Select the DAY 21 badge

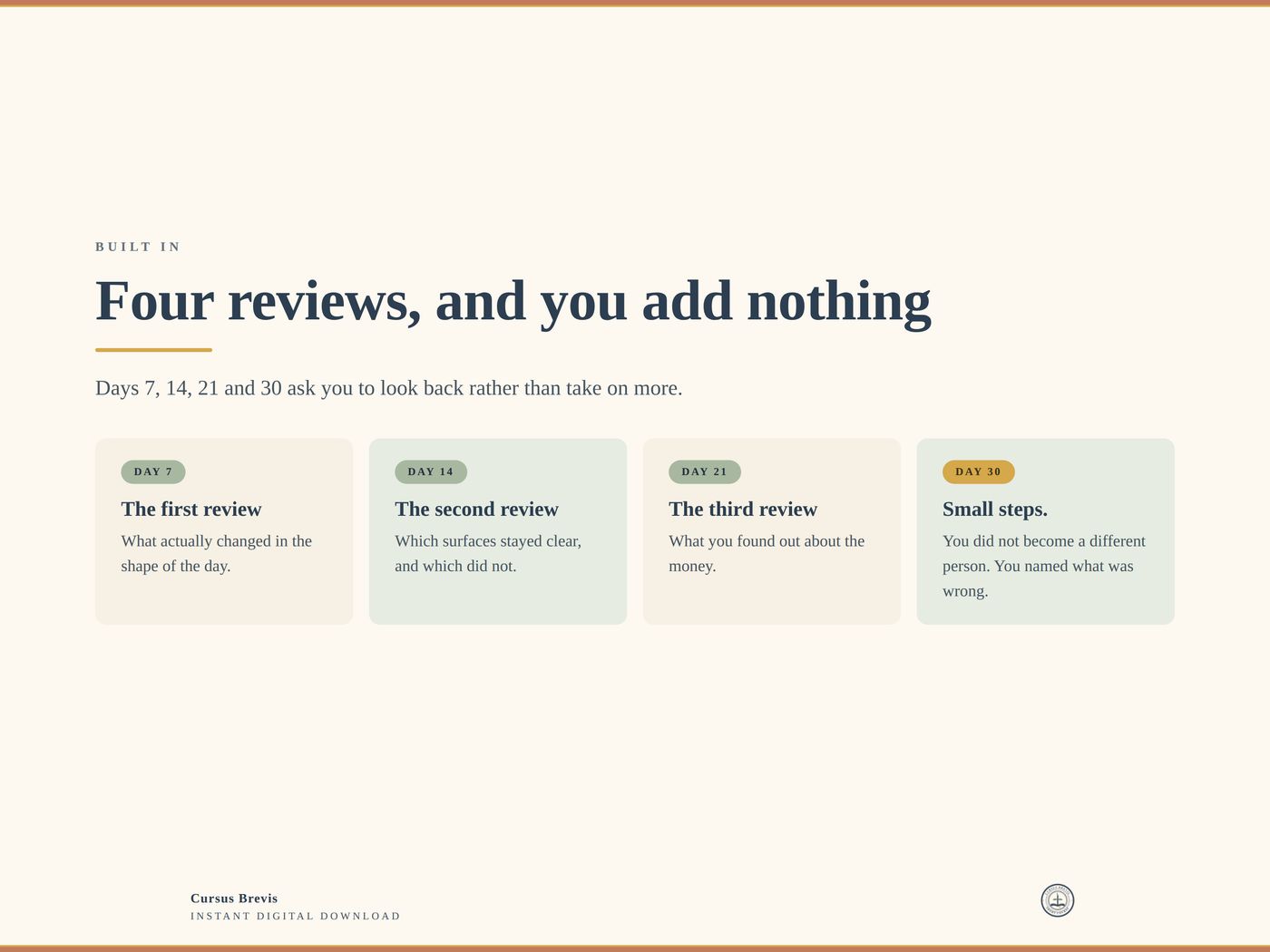coord(705,471)
